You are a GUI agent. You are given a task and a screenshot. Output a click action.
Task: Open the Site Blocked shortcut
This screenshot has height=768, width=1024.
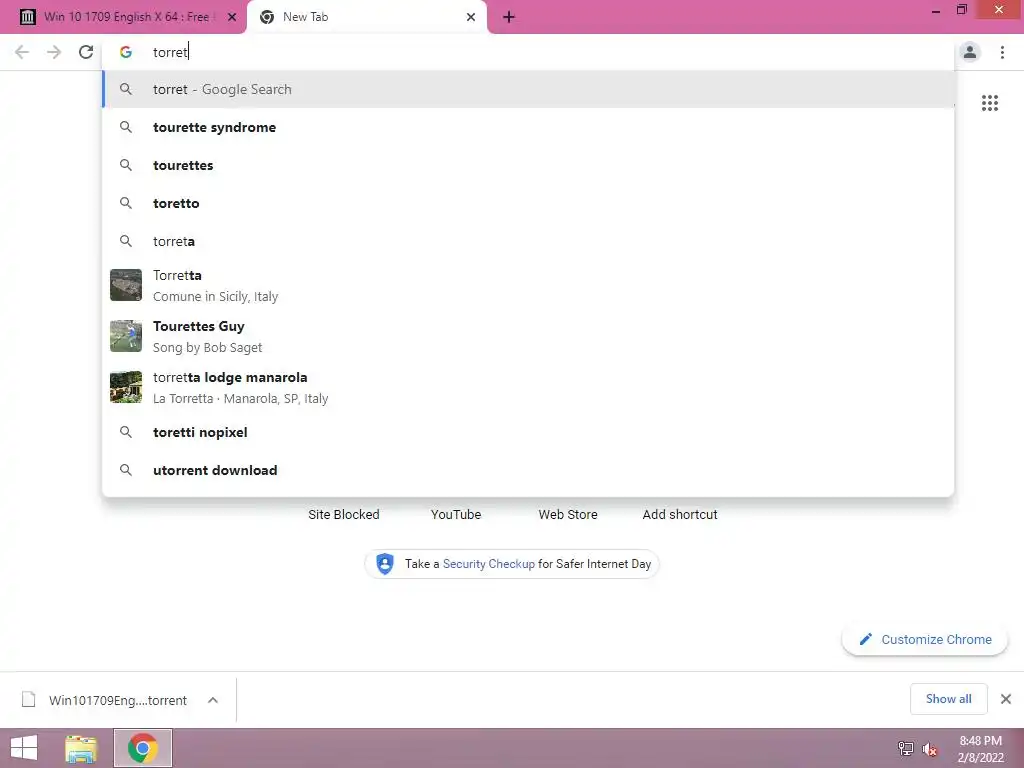pyautogui.click(x=344, y=514)
